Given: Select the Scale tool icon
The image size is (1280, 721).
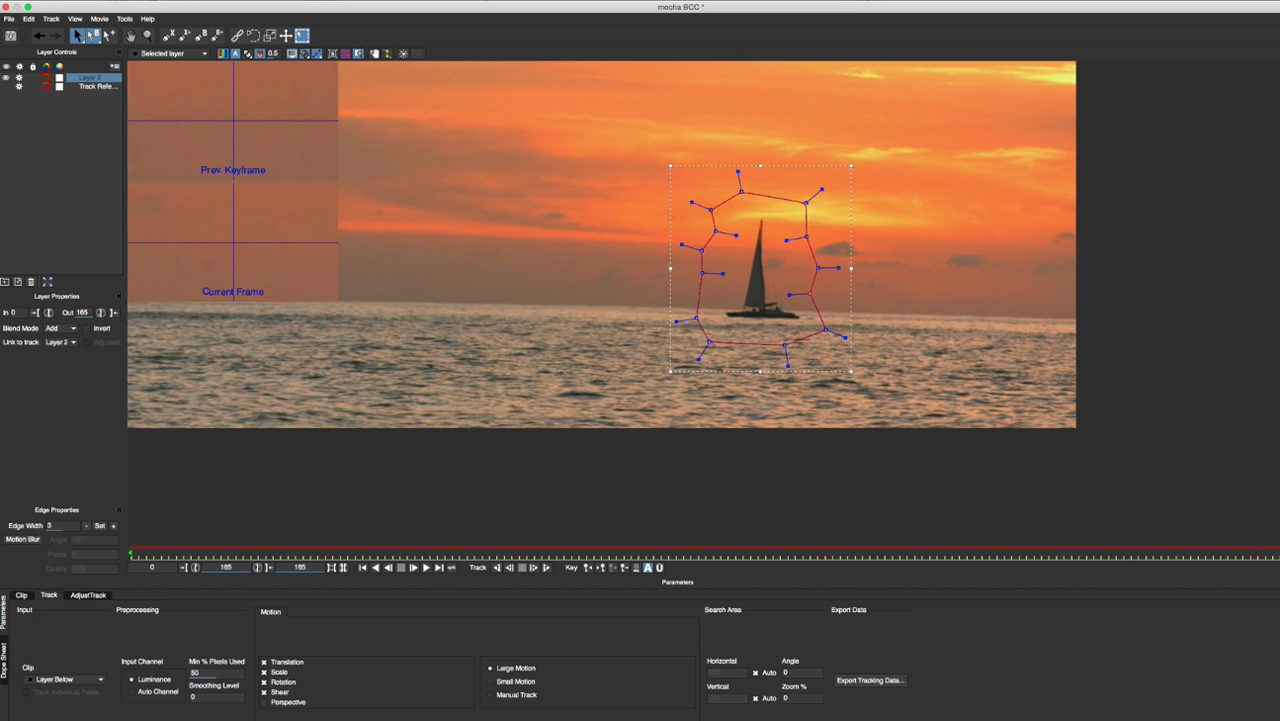Looking at the screenshot, I should (270, 36).
